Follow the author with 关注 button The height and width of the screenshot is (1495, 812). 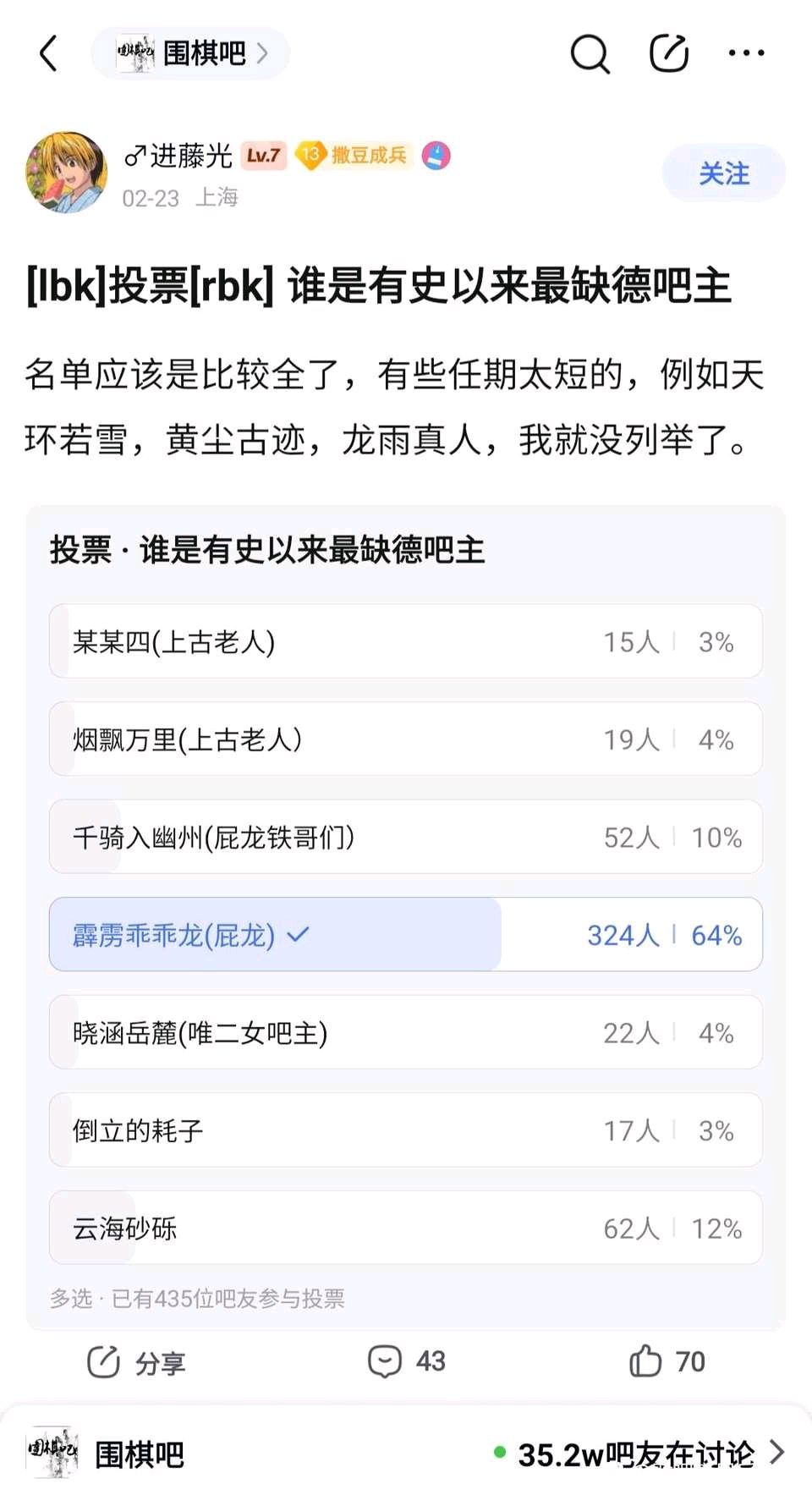coord(723,173)
